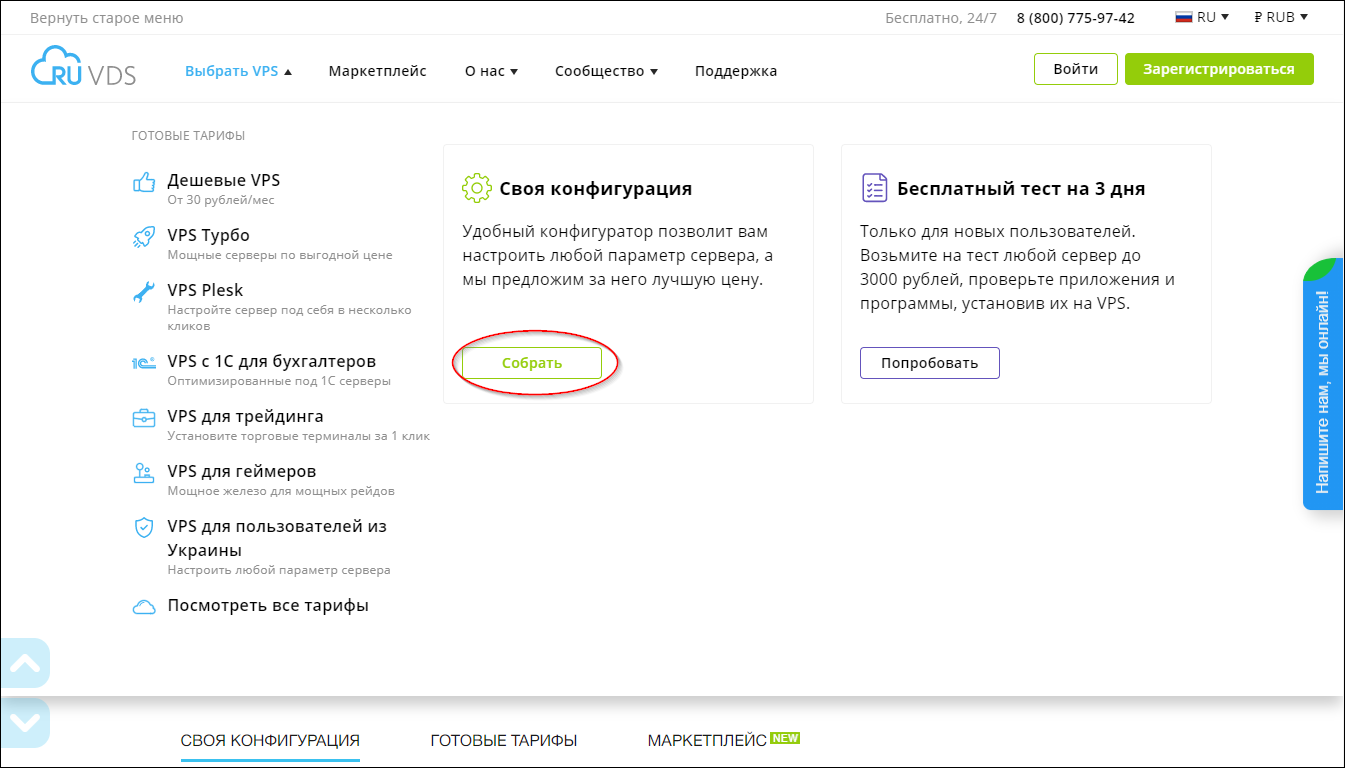Click the Попробовать button
Image resolution: width=1345 pixels, height=768 pixels.
[930, 363]
